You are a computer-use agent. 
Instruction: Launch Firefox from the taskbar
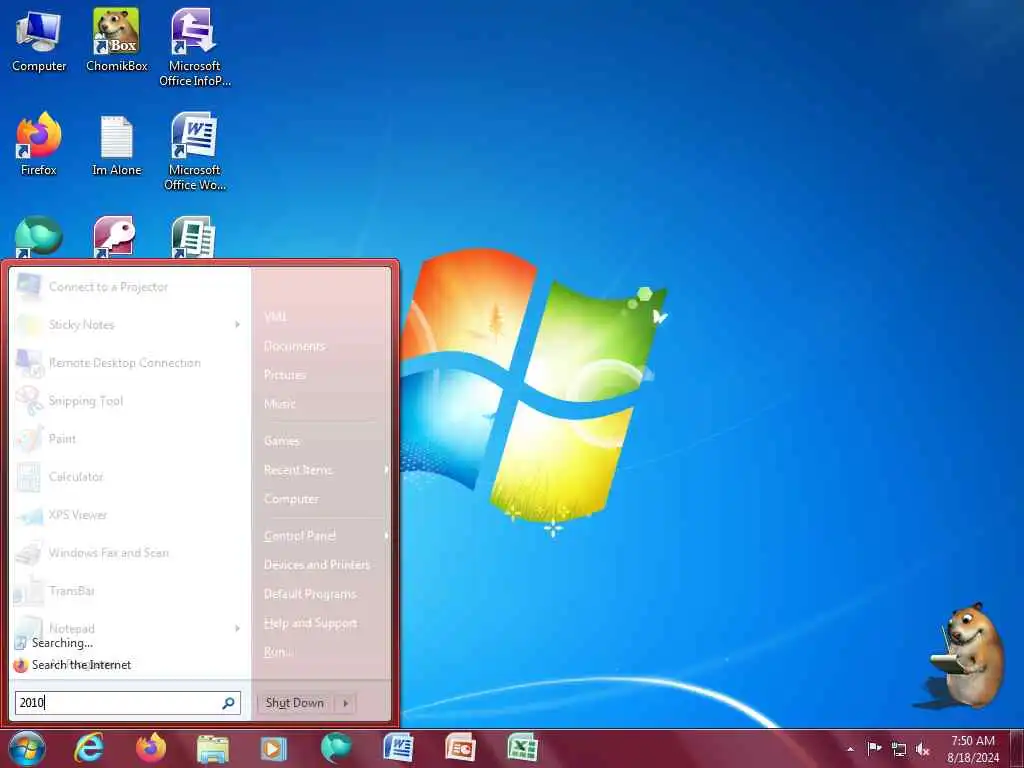click(x=151, y=748)
